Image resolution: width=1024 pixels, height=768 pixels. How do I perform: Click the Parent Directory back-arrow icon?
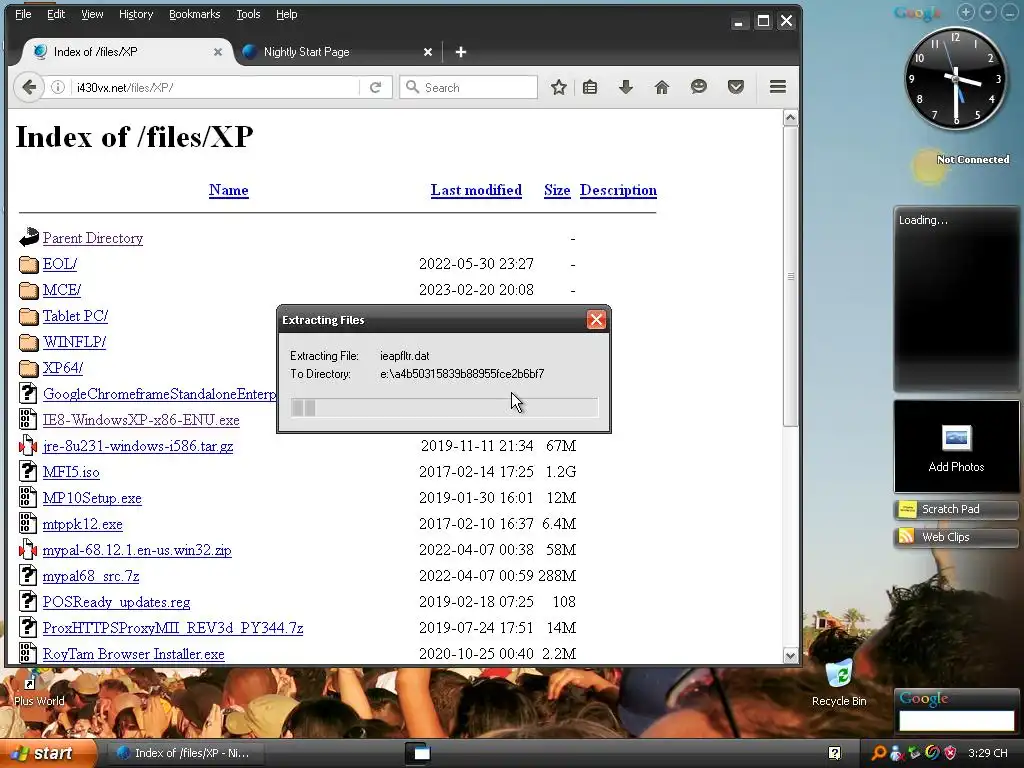28,238
